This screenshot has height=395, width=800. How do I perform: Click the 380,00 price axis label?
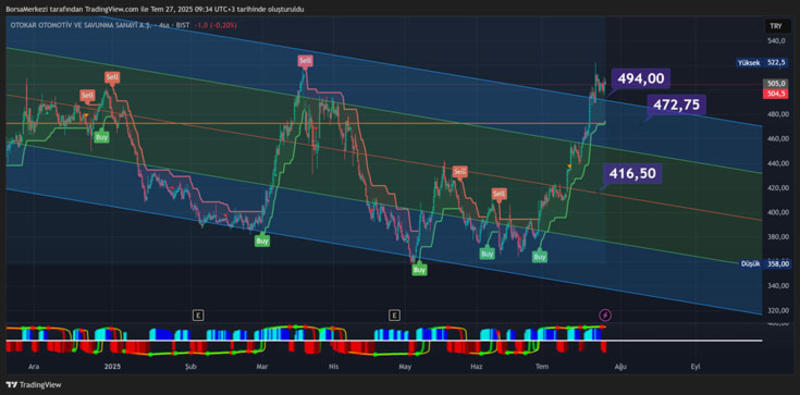pos(777,236)
